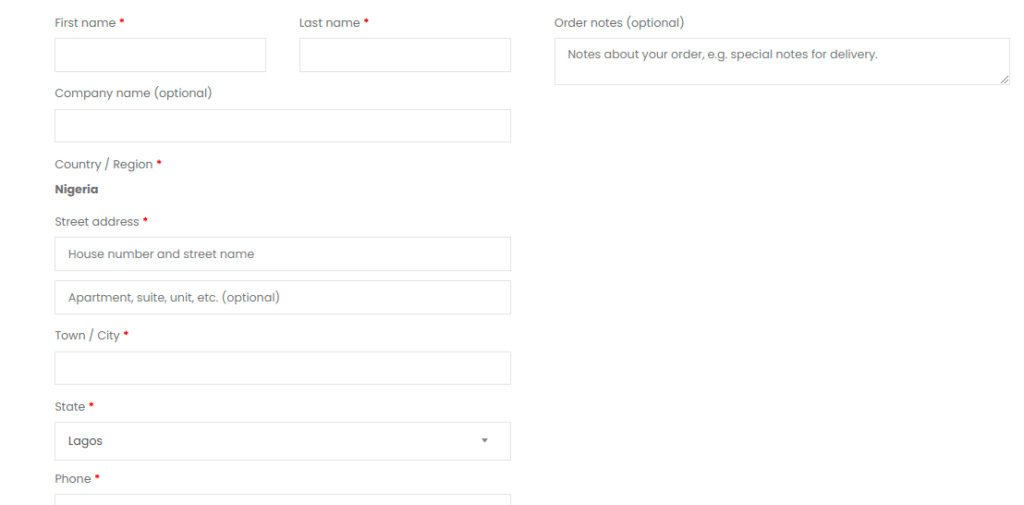Click the House number and street name field
The height and width of the screenshot is (505, 1024).
tap(283, 254)
